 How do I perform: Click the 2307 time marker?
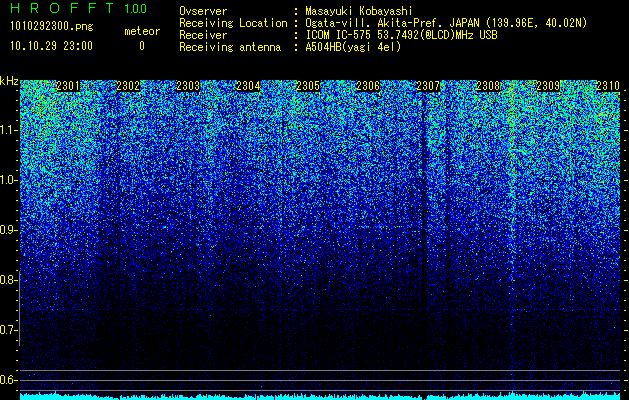tap(428, 86)
